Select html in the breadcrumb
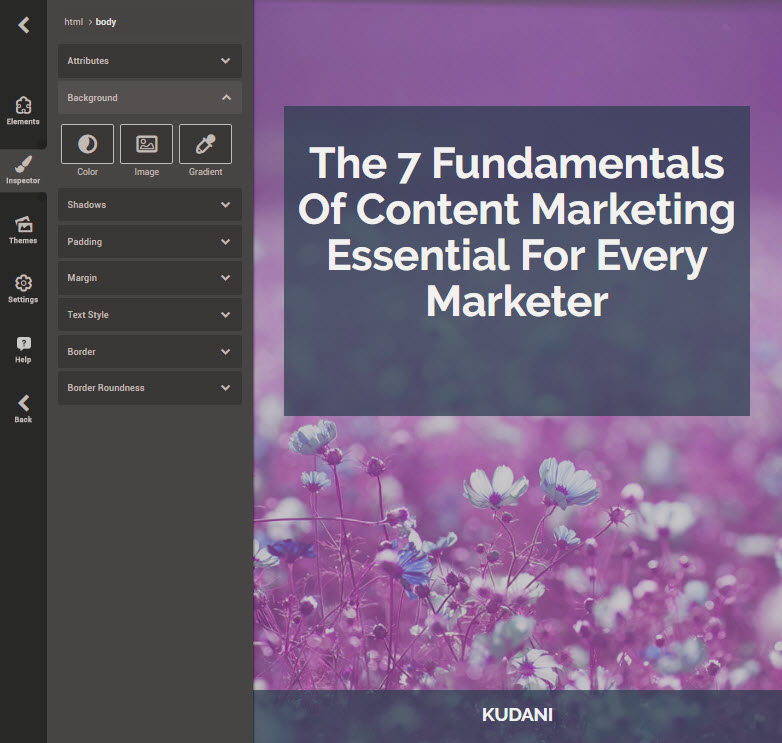This screenshot has height=743, width=782. (x=73, y=22)
